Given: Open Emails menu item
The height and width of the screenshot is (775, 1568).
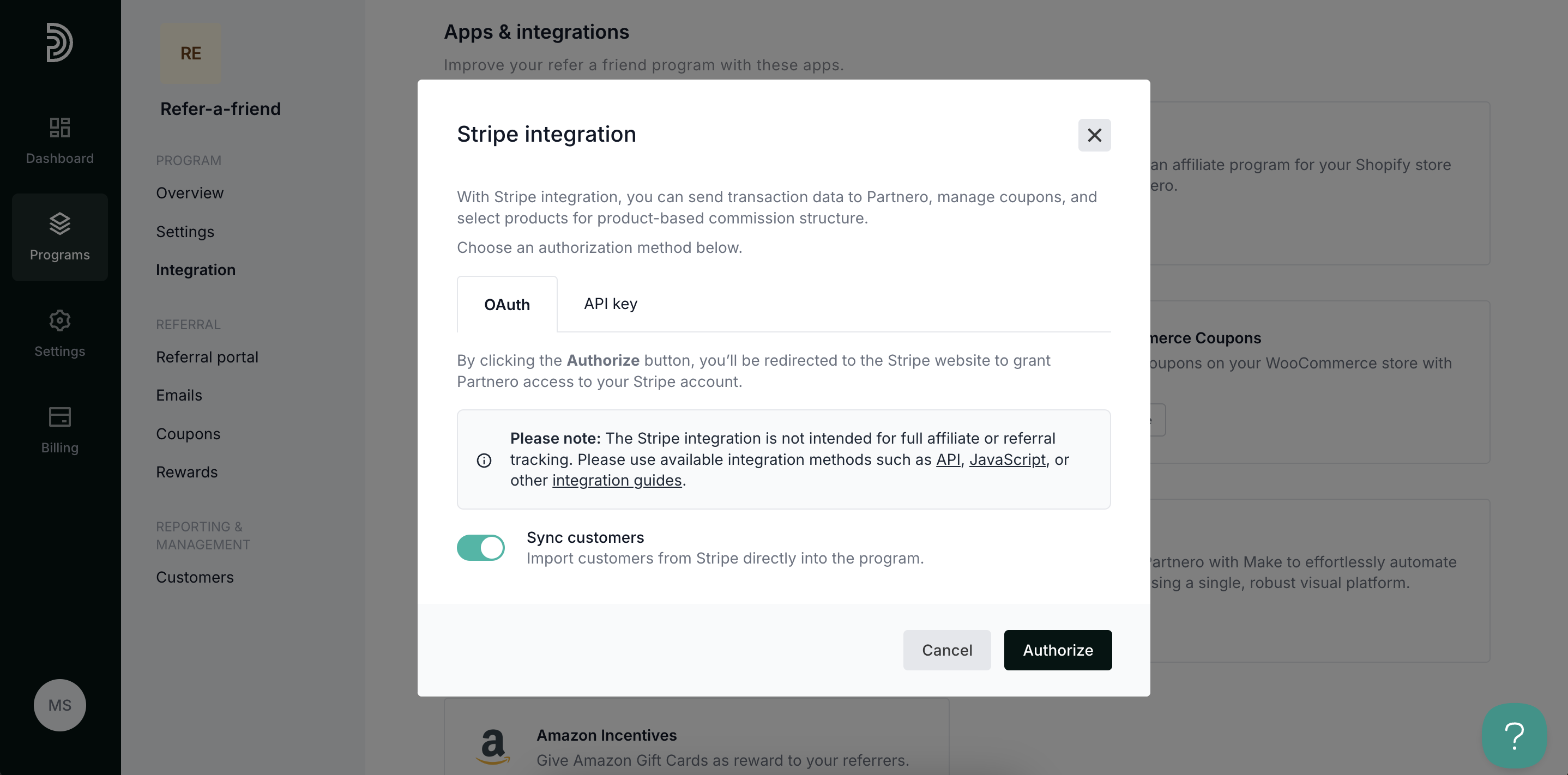Looking at the screenshot, I should point(178,396).
